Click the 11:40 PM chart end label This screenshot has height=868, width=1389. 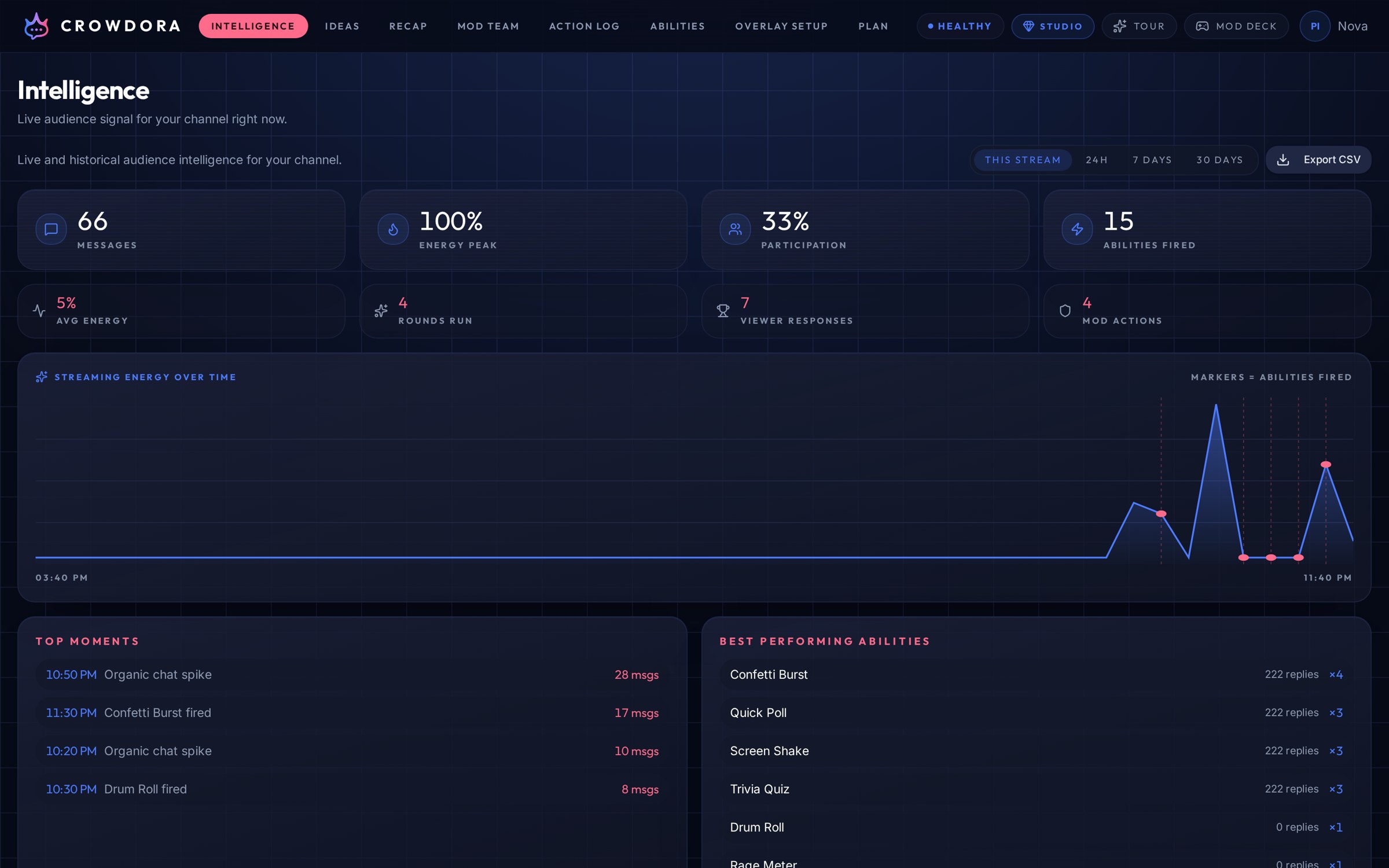click(x=1328, y=578)
